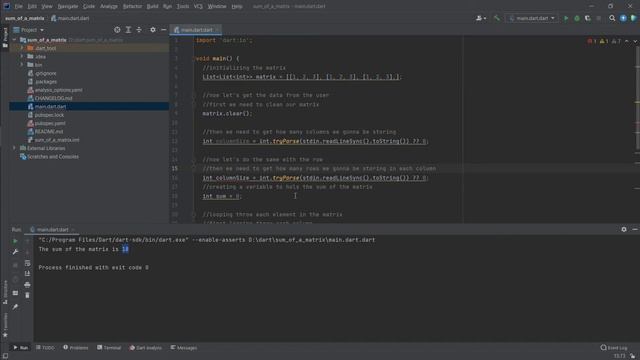
Task: Open the Project panel gear settings
Action: coord(153,30)
